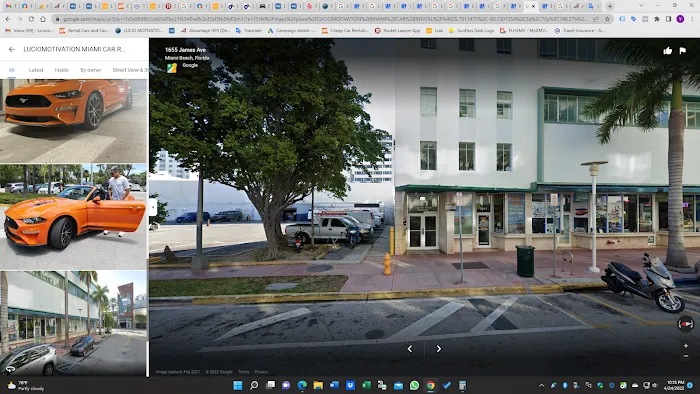
Task: Open Excel from the taskbar
Action: (367, 385)
